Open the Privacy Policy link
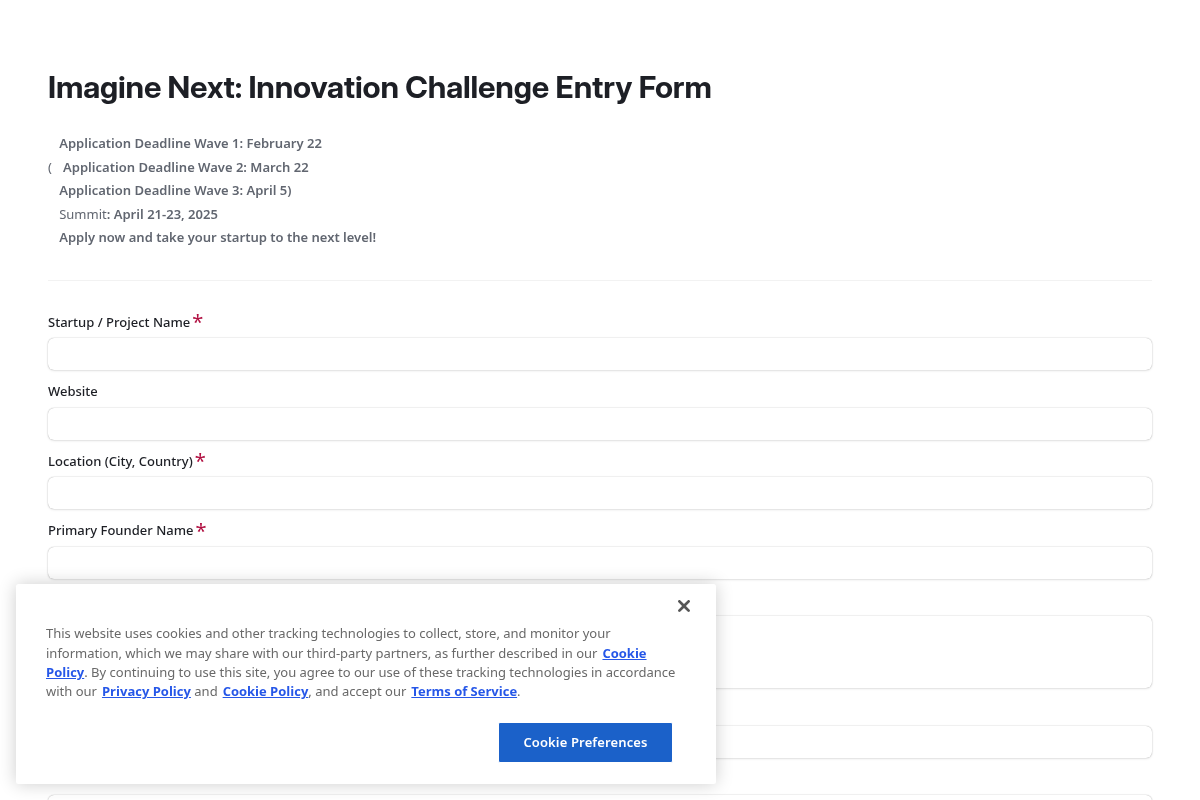 coord(146,692)
